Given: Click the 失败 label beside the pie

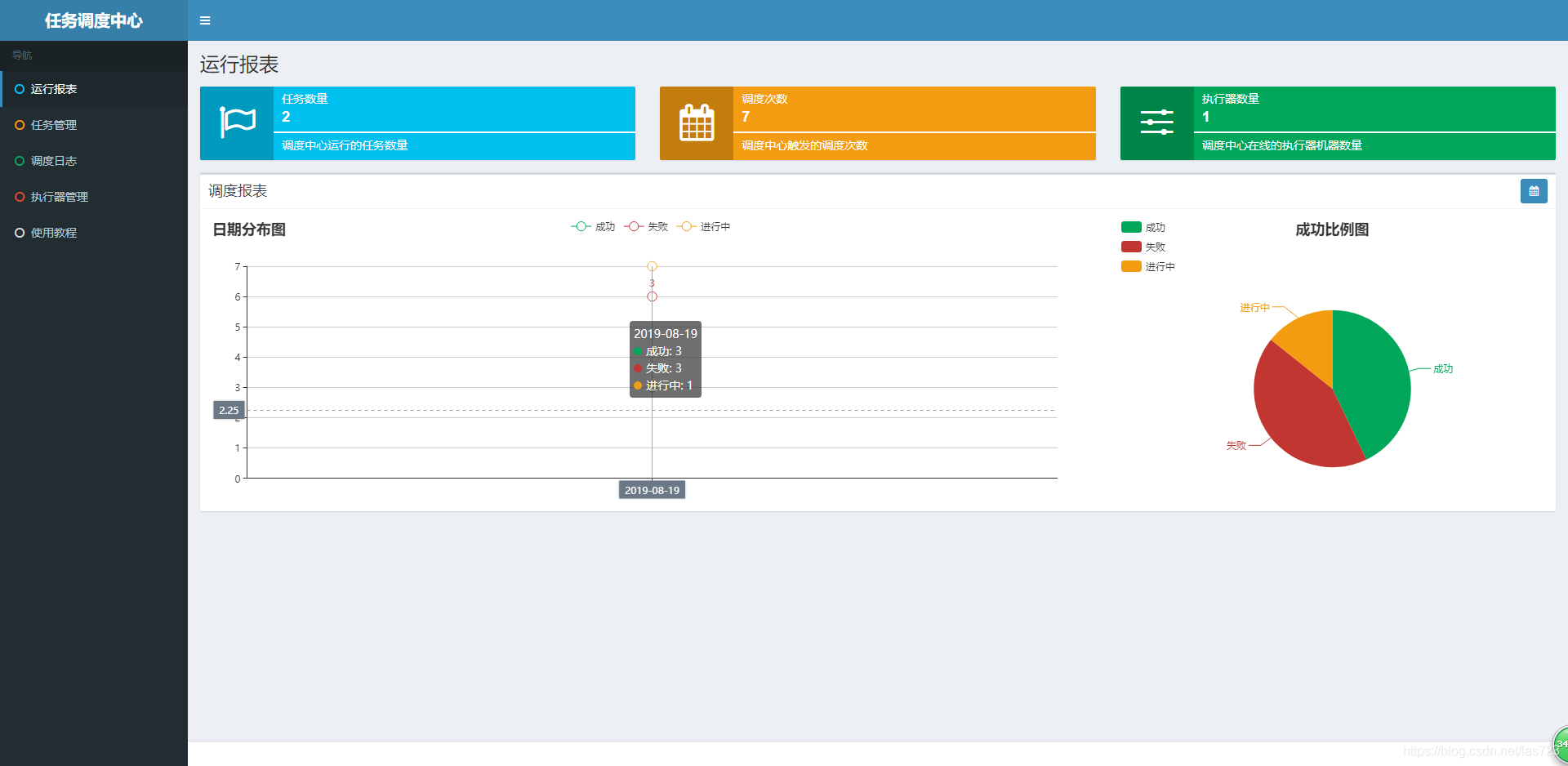Looking at the screenshot, I should [x=1236, y=445].
